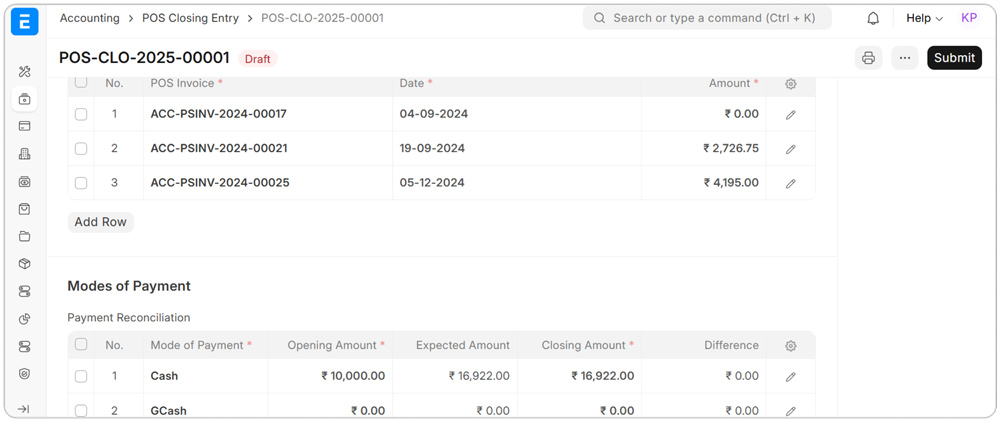
Task: Go to Accounting breadcrumb
Action: tap(89, 18)
